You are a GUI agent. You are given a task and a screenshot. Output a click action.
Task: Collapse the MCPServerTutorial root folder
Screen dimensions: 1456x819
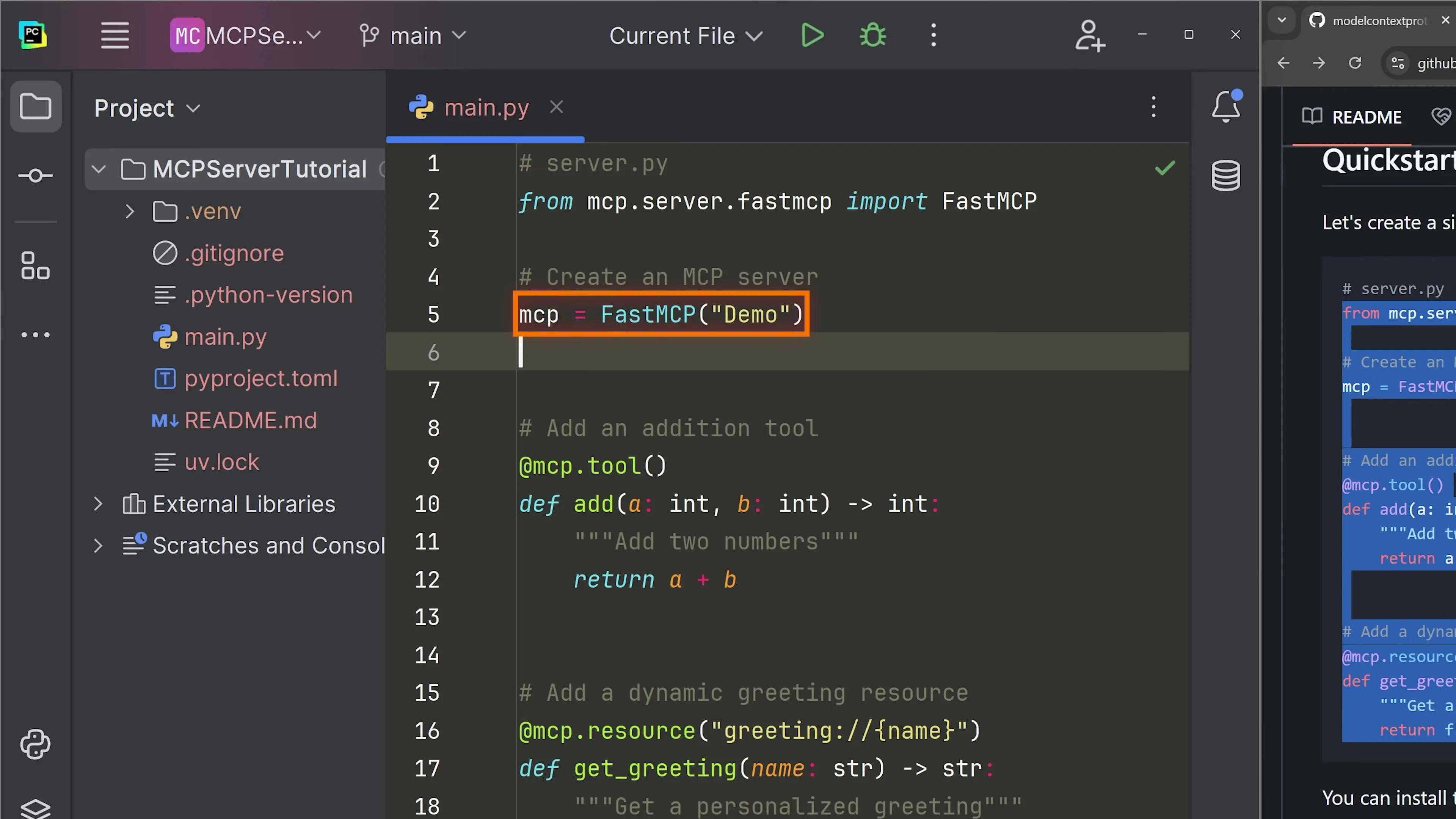pyautogui.click(x=99, y=169)
